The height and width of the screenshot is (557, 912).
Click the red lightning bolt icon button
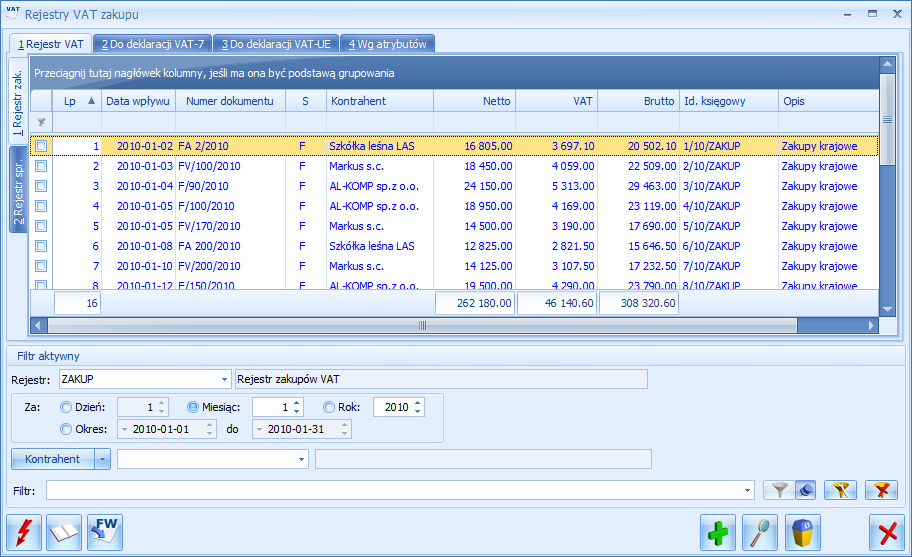(24, 532)
